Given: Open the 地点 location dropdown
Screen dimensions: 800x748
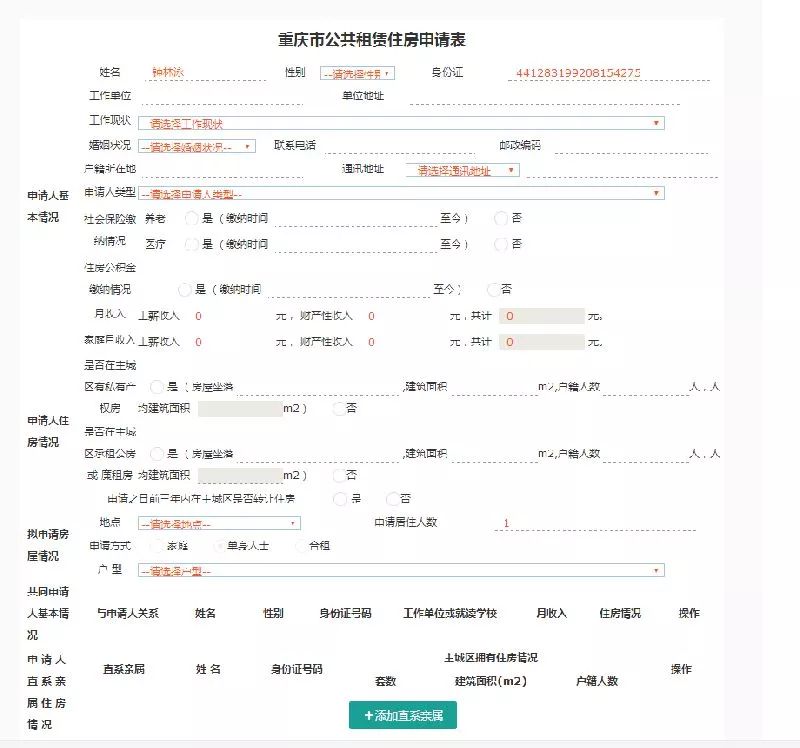Looking at the screenshot, I should pyautogui.click(x=219, y=523).
